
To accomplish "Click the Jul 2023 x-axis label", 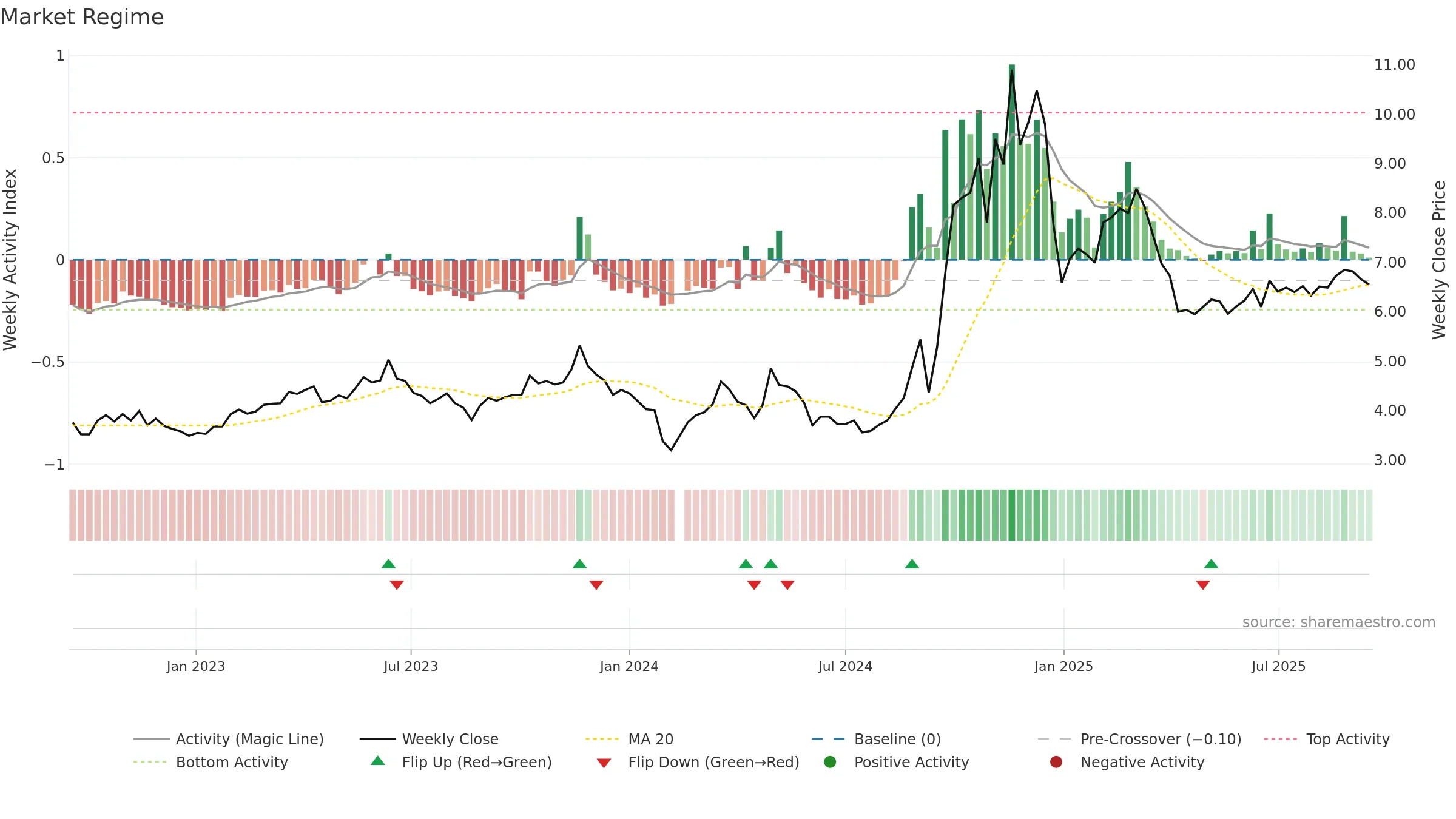I will (411, 666).
